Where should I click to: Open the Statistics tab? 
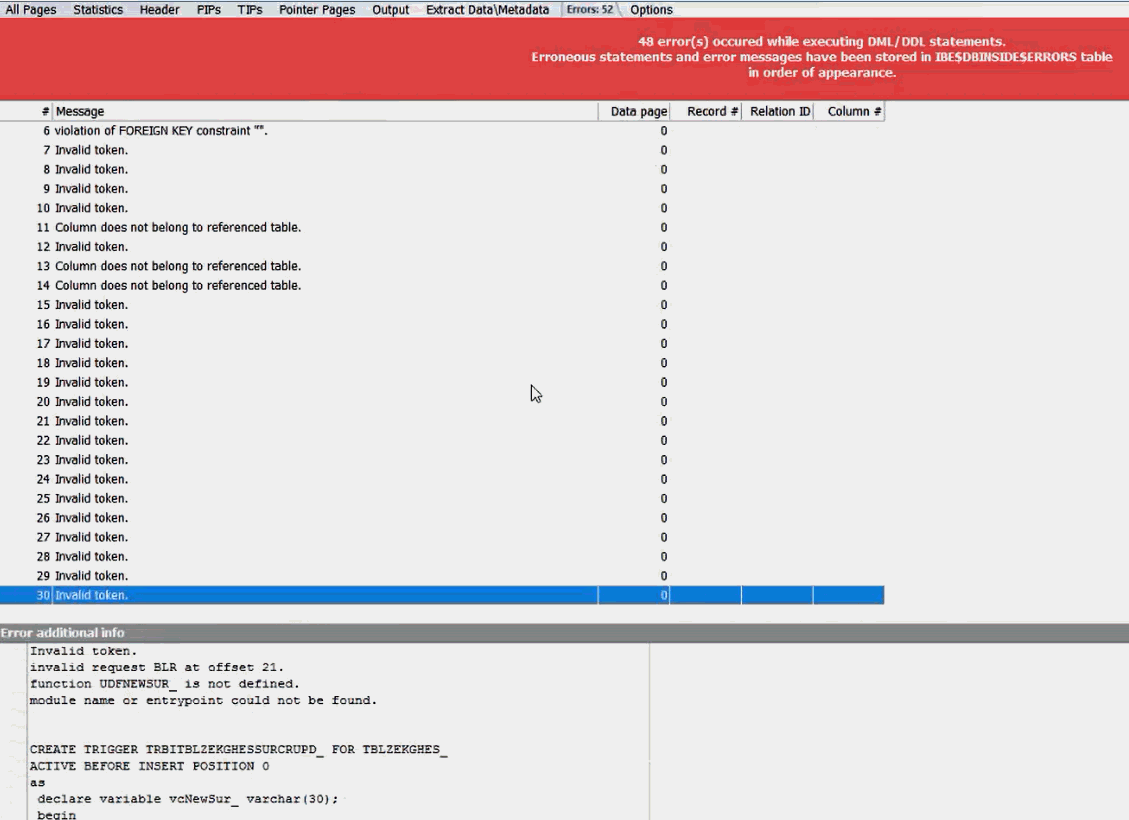coord(98,9)
